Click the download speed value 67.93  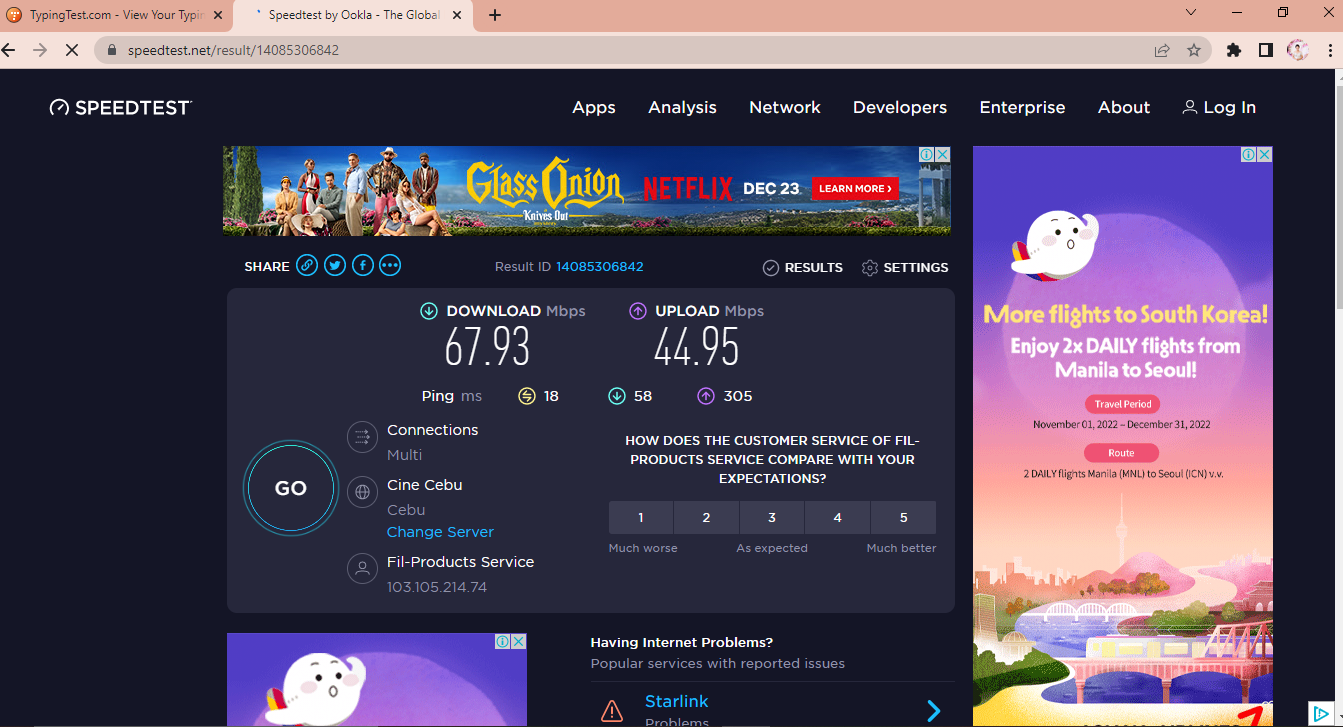click(487, 347)
